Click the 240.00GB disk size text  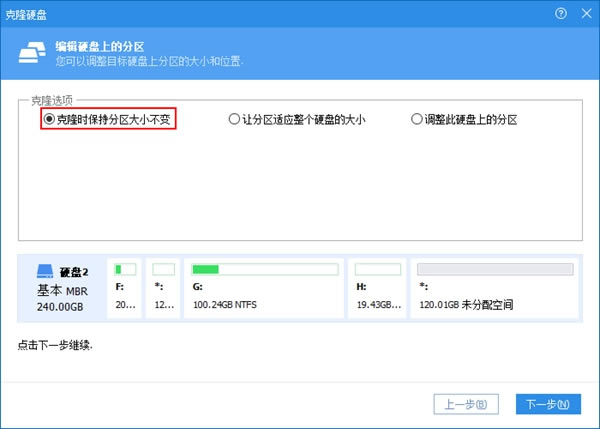point(60,307)
